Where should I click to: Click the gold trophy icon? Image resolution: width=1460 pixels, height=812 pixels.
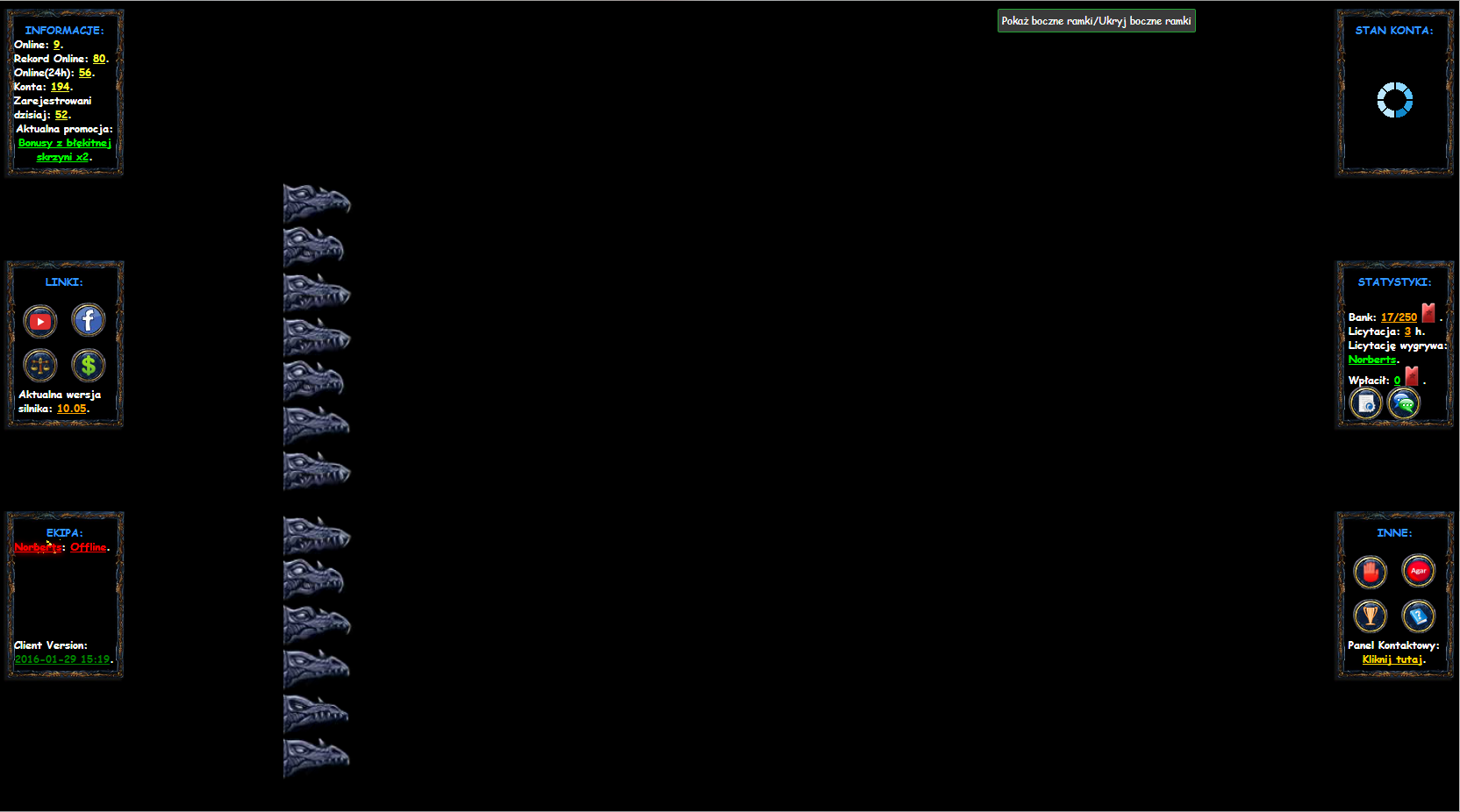(1370, 616)
